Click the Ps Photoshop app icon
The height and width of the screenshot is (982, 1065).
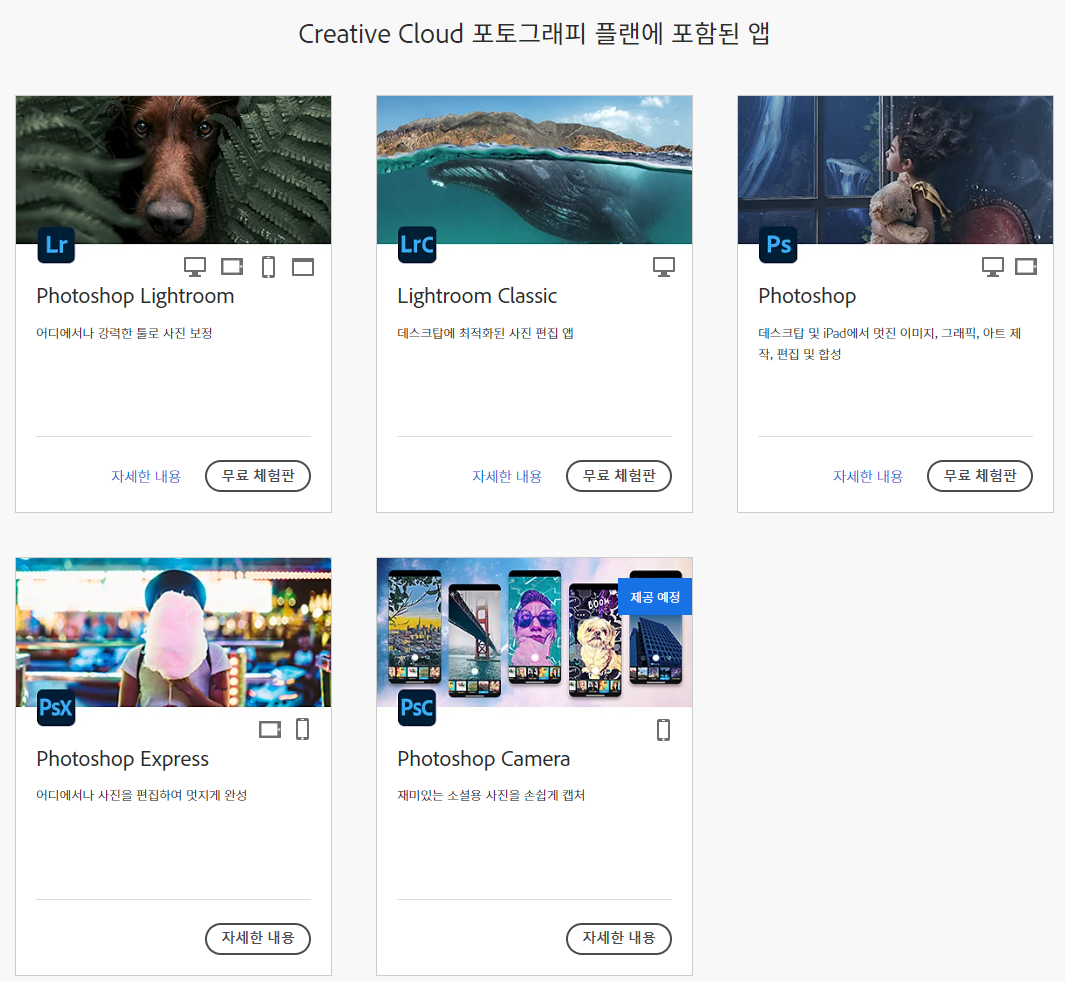coord(778,244)
